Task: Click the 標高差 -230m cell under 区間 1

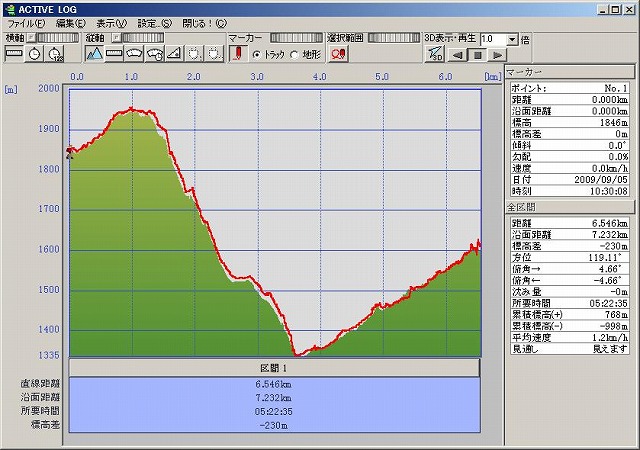Action: (274, 425)
